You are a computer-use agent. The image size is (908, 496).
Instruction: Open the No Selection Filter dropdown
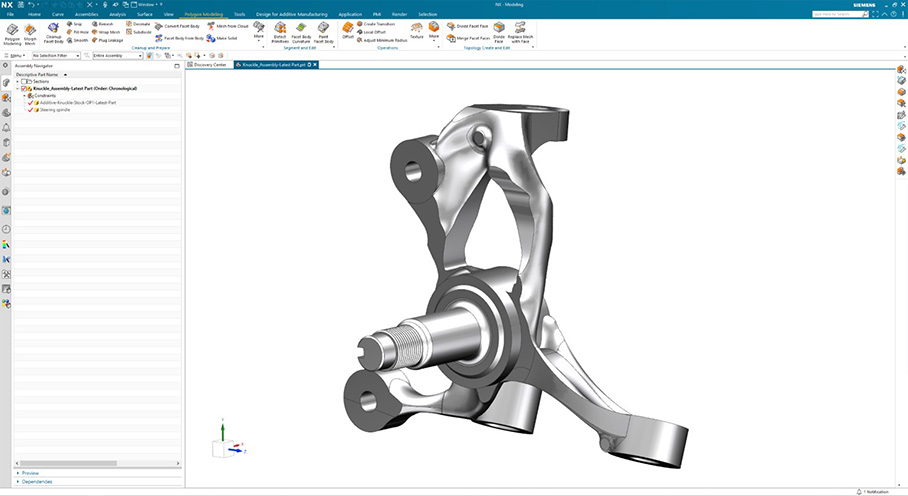pyautogui.click(x=59, y=56)
